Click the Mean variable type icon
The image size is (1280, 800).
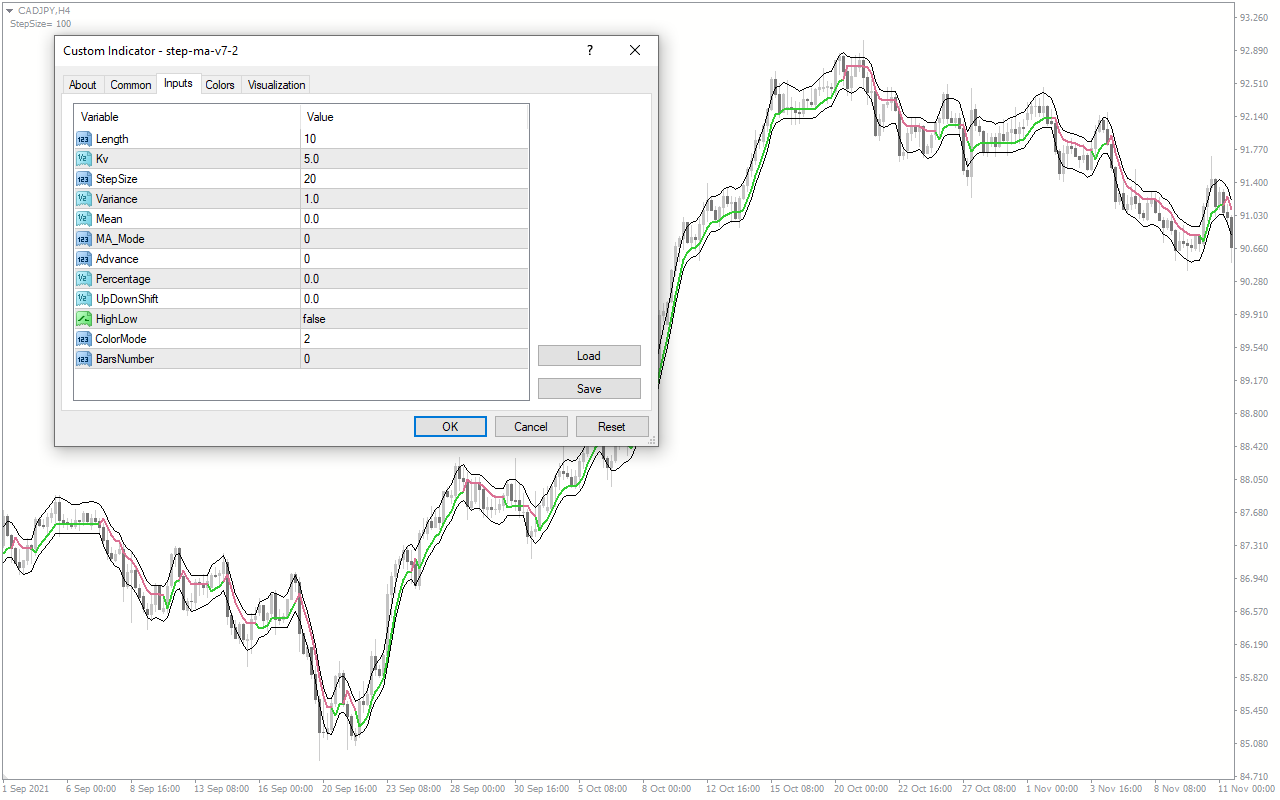pyautogui.click(x=83, y=219)
